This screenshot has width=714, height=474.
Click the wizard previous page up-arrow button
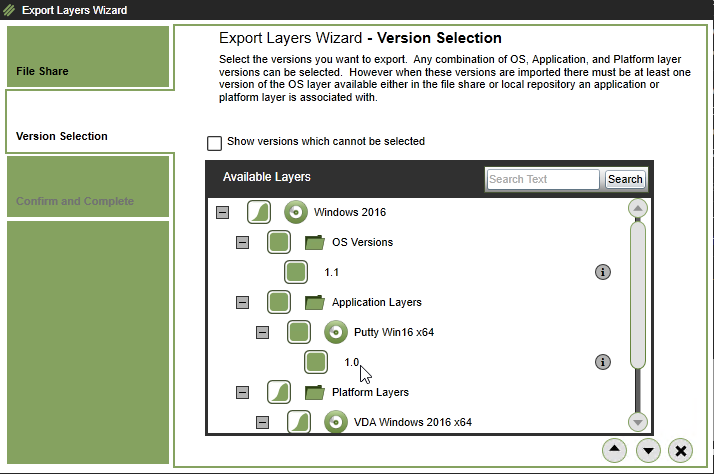[614, 450]
